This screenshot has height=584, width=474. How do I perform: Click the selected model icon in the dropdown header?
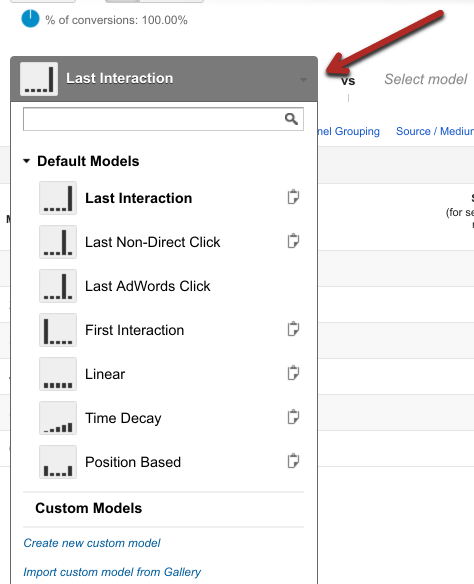click(x=39, y=79)
